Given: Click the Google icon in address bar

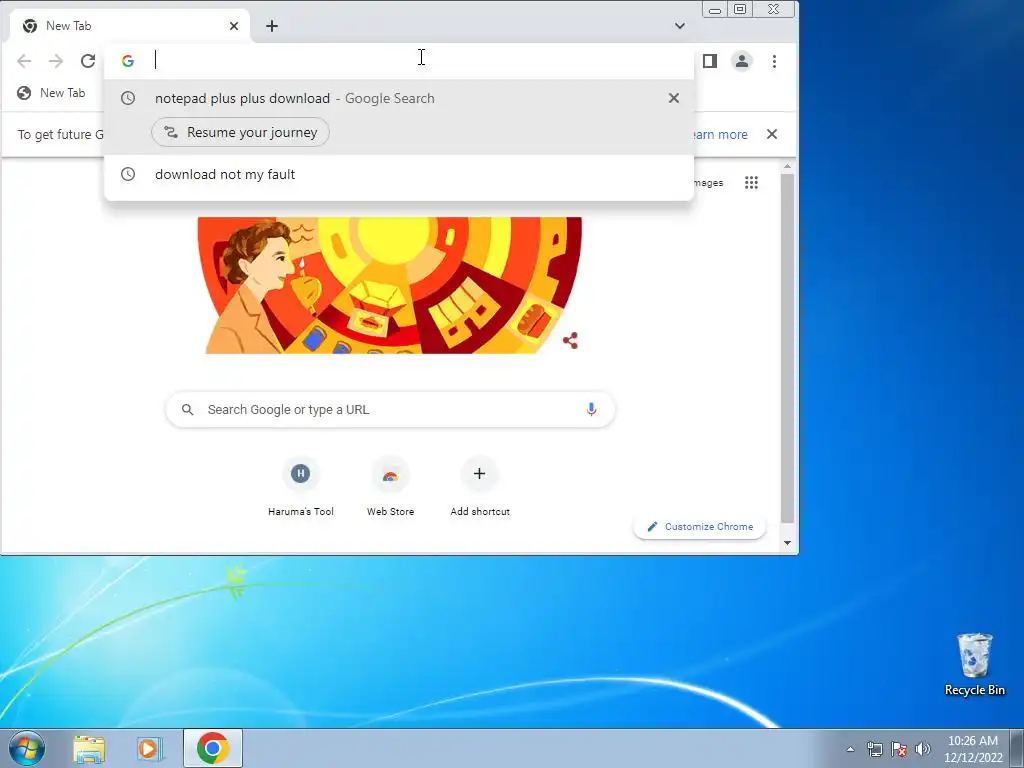Looking at the screenshot, I should pyautogui.click(x=128, y=61).
